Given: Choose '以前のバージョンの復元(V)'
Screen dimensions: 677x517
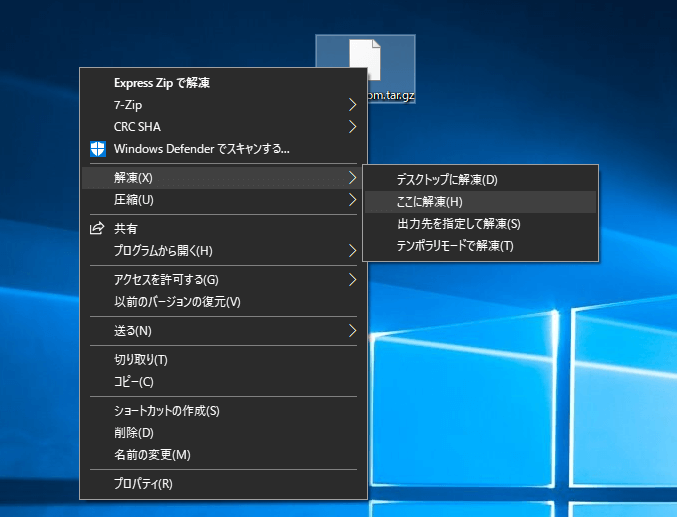Looking at the screenshot, I should (x=224, y=301).
